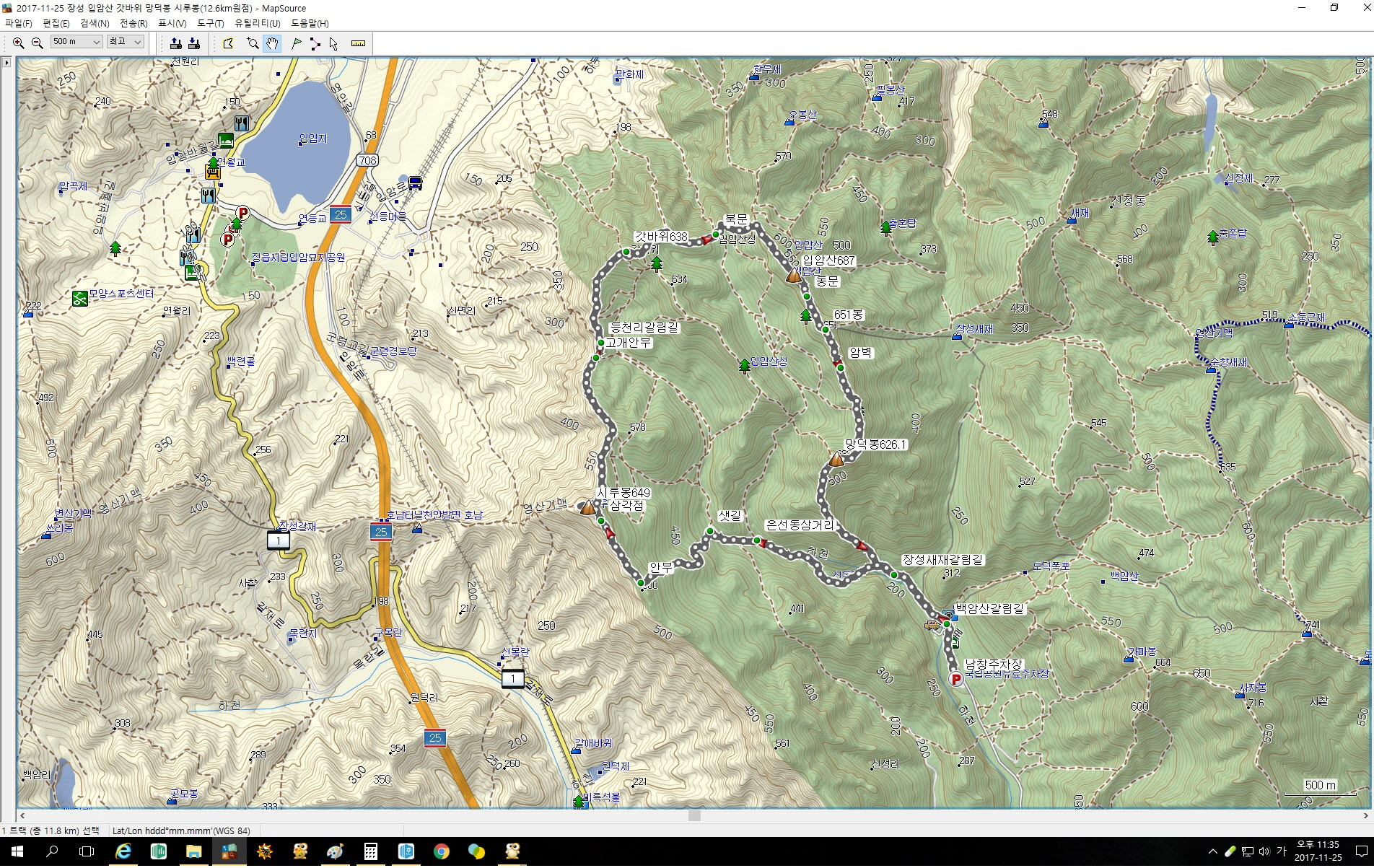Viewport: 1374px width, 868px height.
Task: Click the track selection status text
Action: click(51, 830)
